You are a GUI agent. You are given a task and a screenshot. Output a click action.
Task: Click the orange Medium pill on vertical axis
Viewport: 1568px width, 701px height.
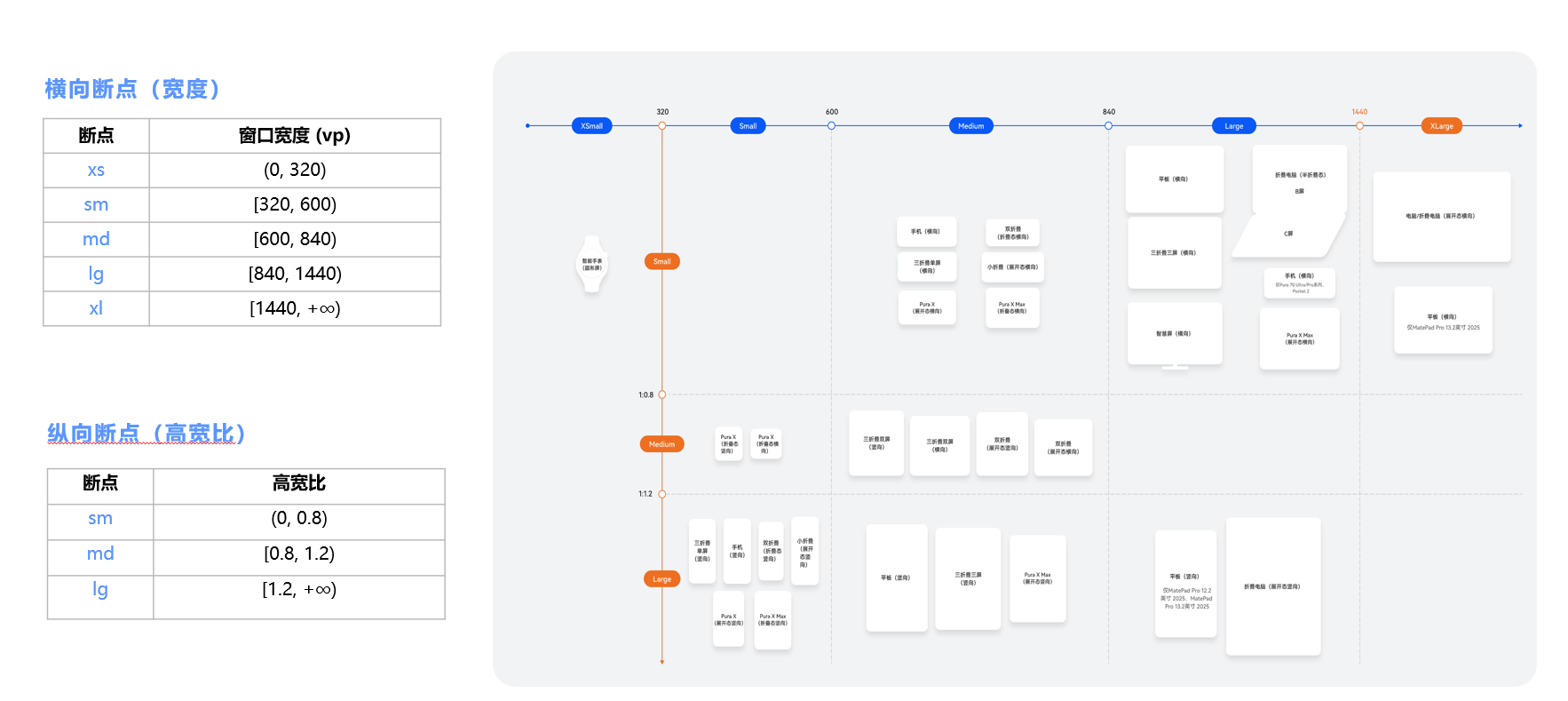pos(662,444)
